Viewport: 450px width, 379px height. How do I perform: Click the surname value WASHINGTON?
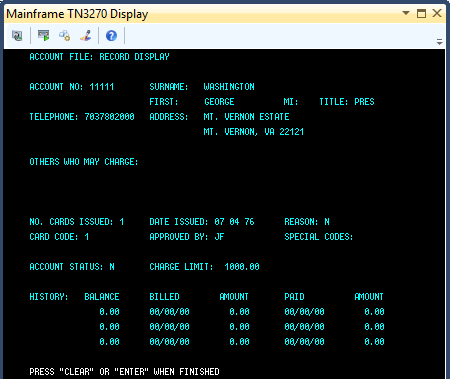click(229, 87)
